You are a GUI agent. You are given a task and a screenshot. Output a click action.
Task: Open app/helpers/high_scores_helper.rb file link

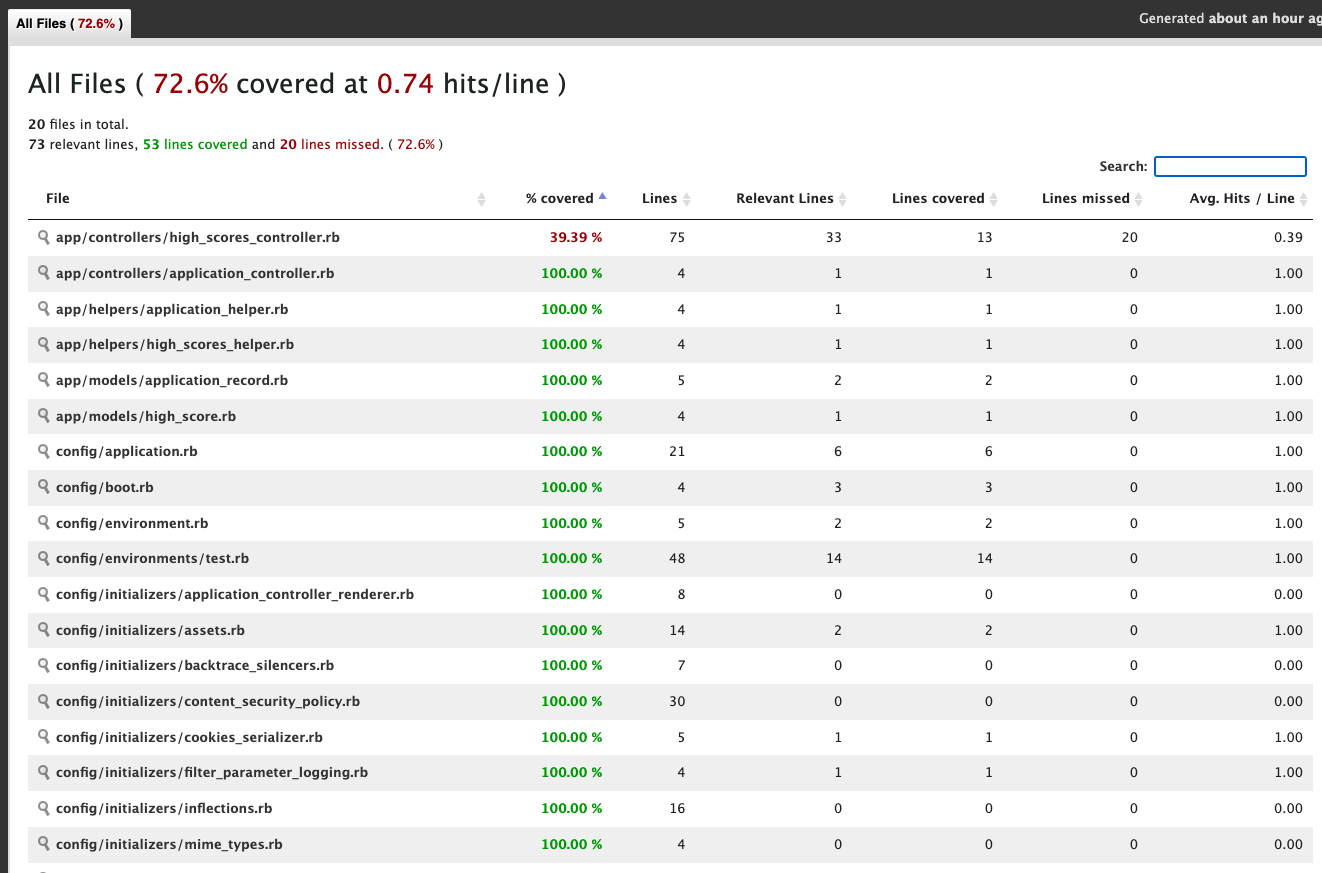[x=175, y=344]
